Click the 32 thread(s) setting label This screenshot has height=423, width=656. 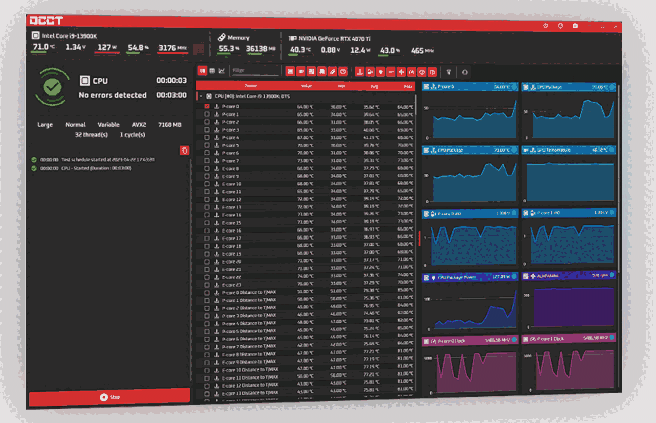(91, 134)
